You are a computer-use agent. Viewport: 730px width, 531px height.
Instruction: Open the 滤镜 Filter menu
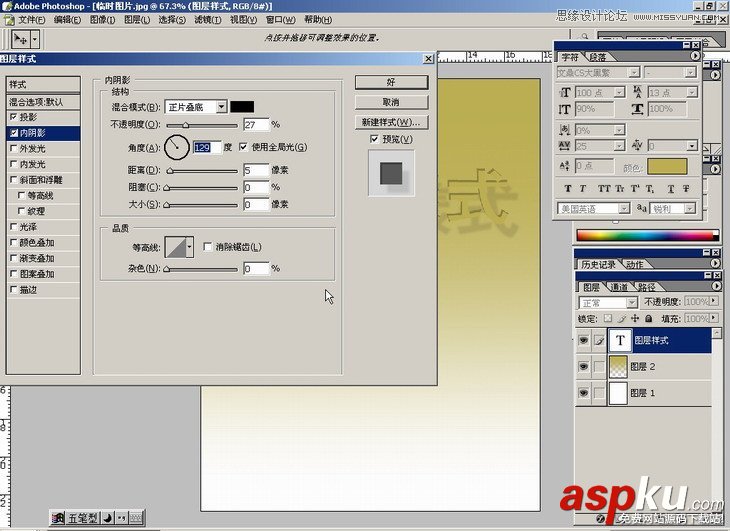tap(208, 20)
